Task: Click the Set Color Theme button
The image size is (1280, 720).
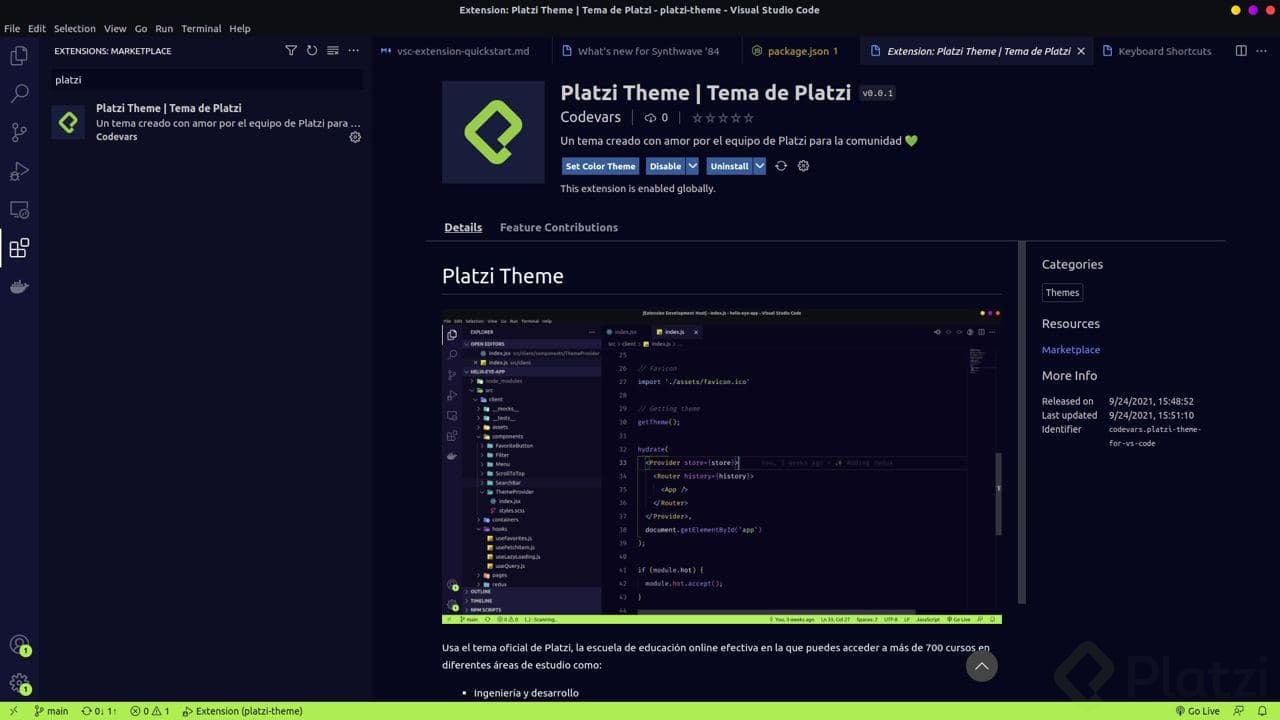Action: pyautogui.click(x=600, y=166)
